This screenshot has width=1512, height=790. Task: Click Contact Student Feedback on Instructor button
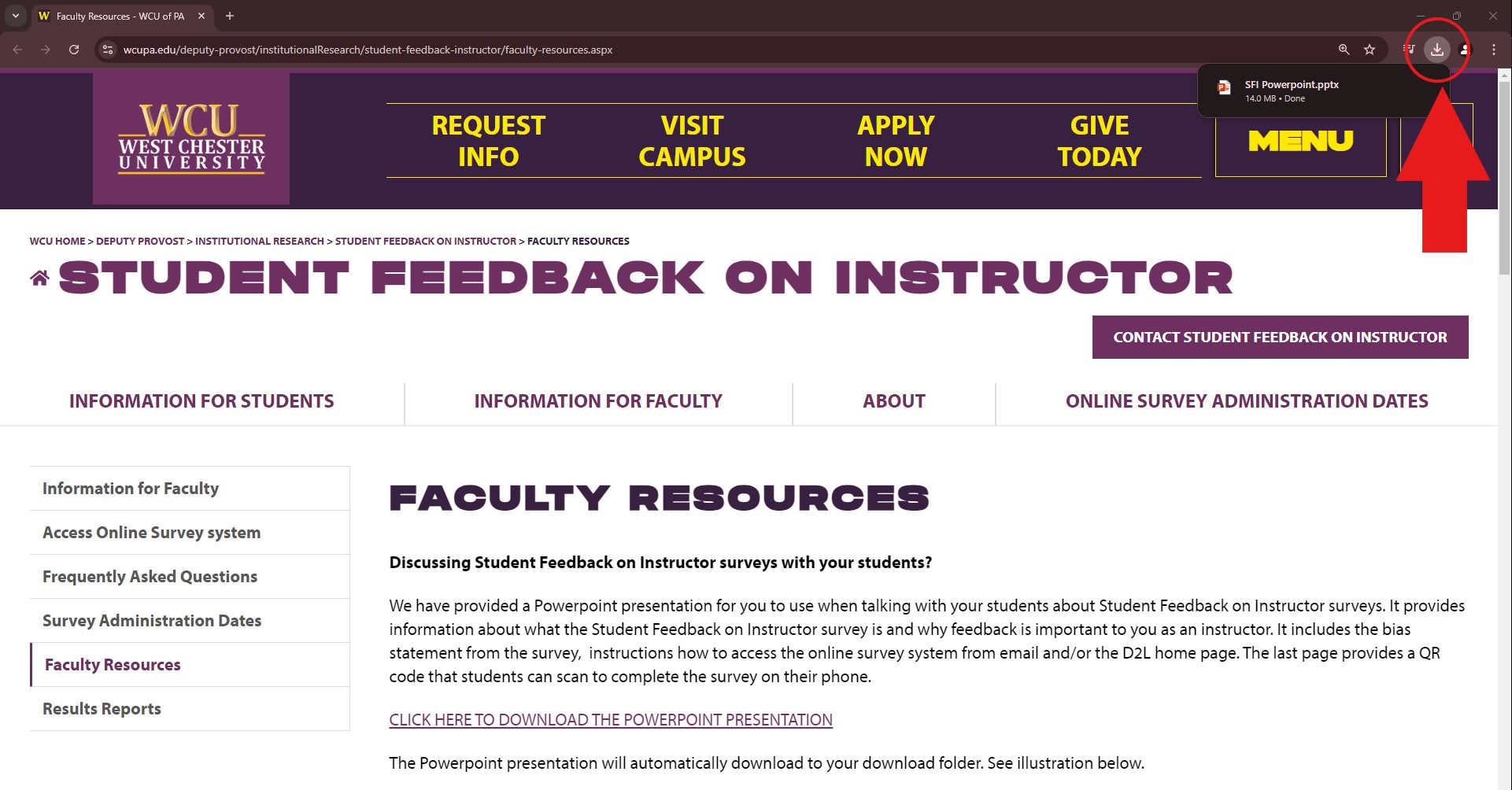click(x=1280, y=338)
